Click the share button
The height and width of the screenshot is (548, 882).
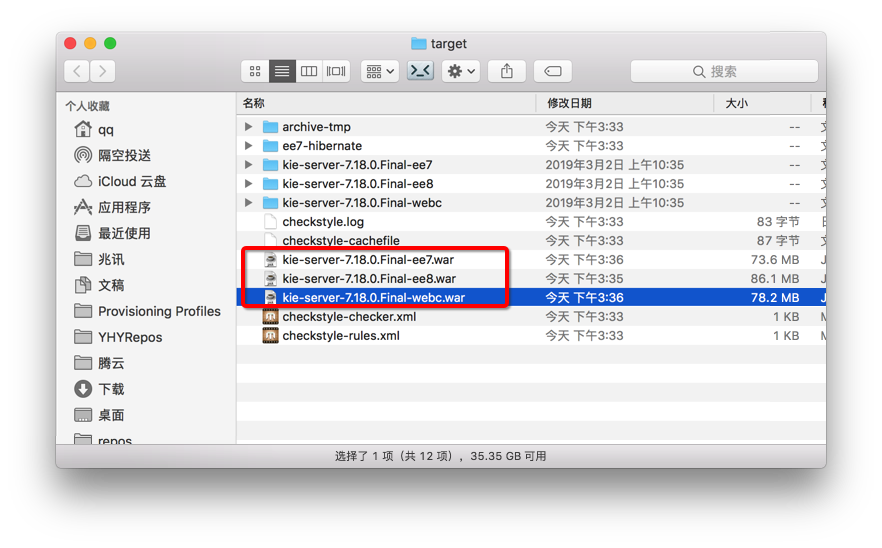(x=507, y=71)
